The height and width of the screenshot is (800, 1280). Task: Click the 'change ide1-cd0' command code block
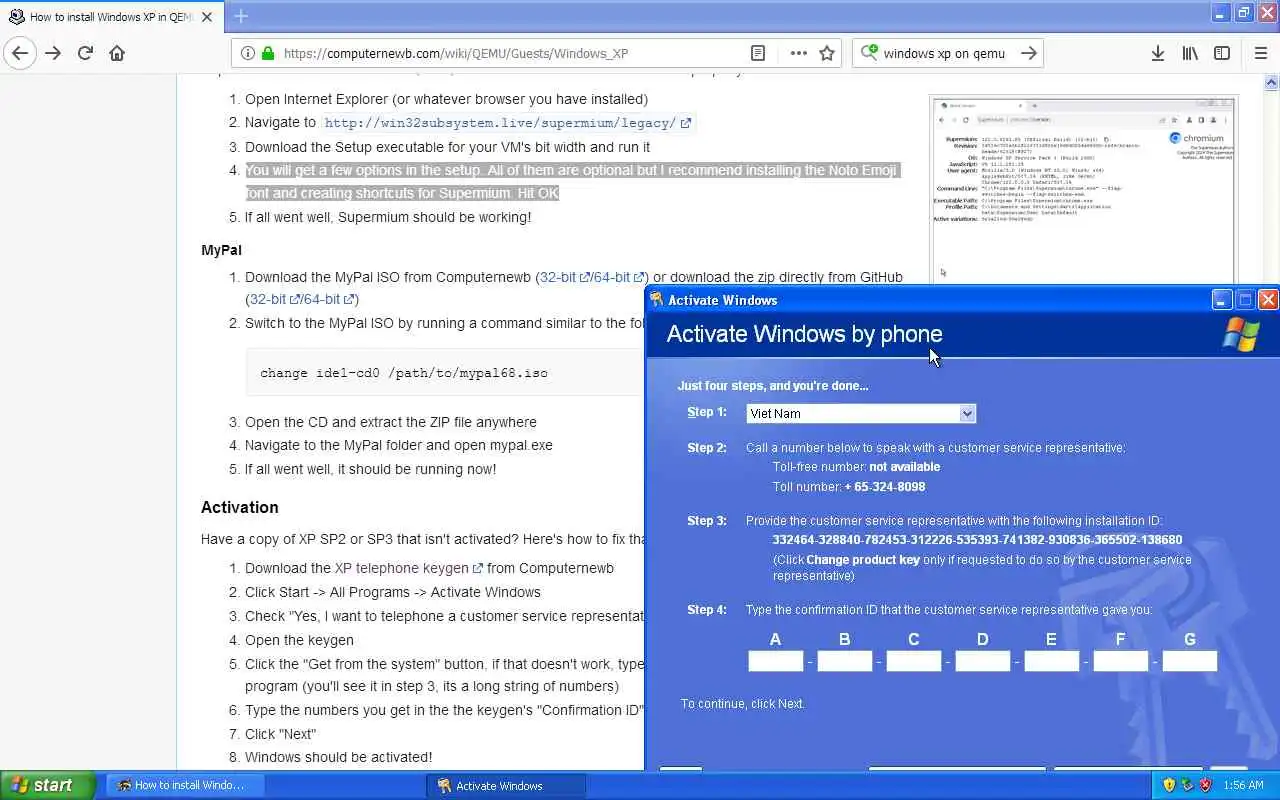[x=445, y=372]
